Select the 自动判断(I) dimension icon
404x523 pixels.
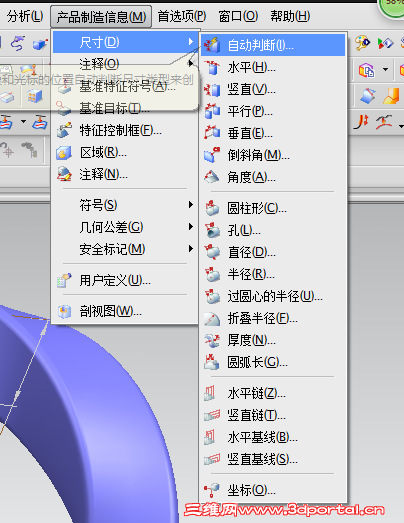click(x=212, y=45)
